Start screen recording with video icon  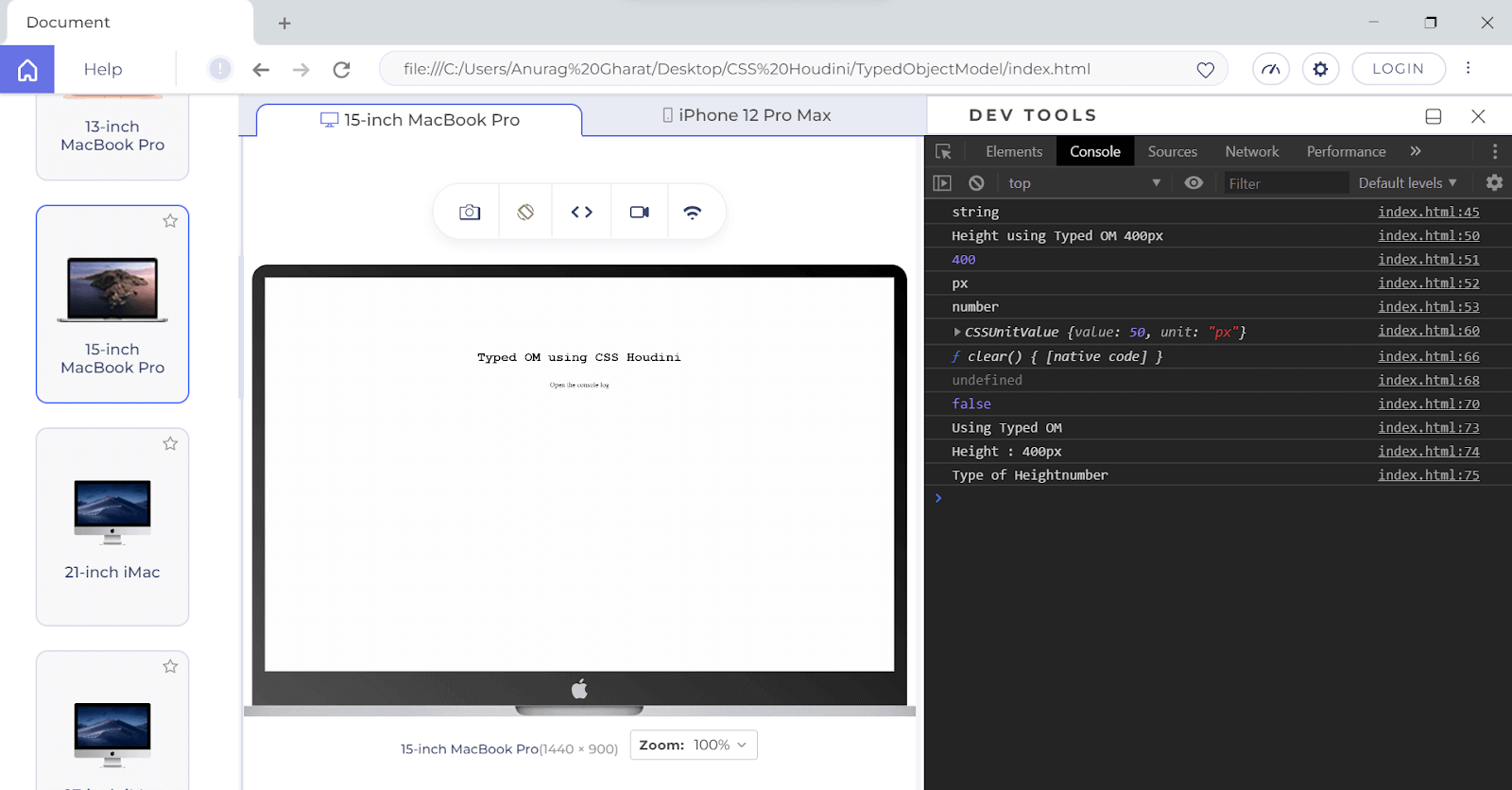click(640, 213)
